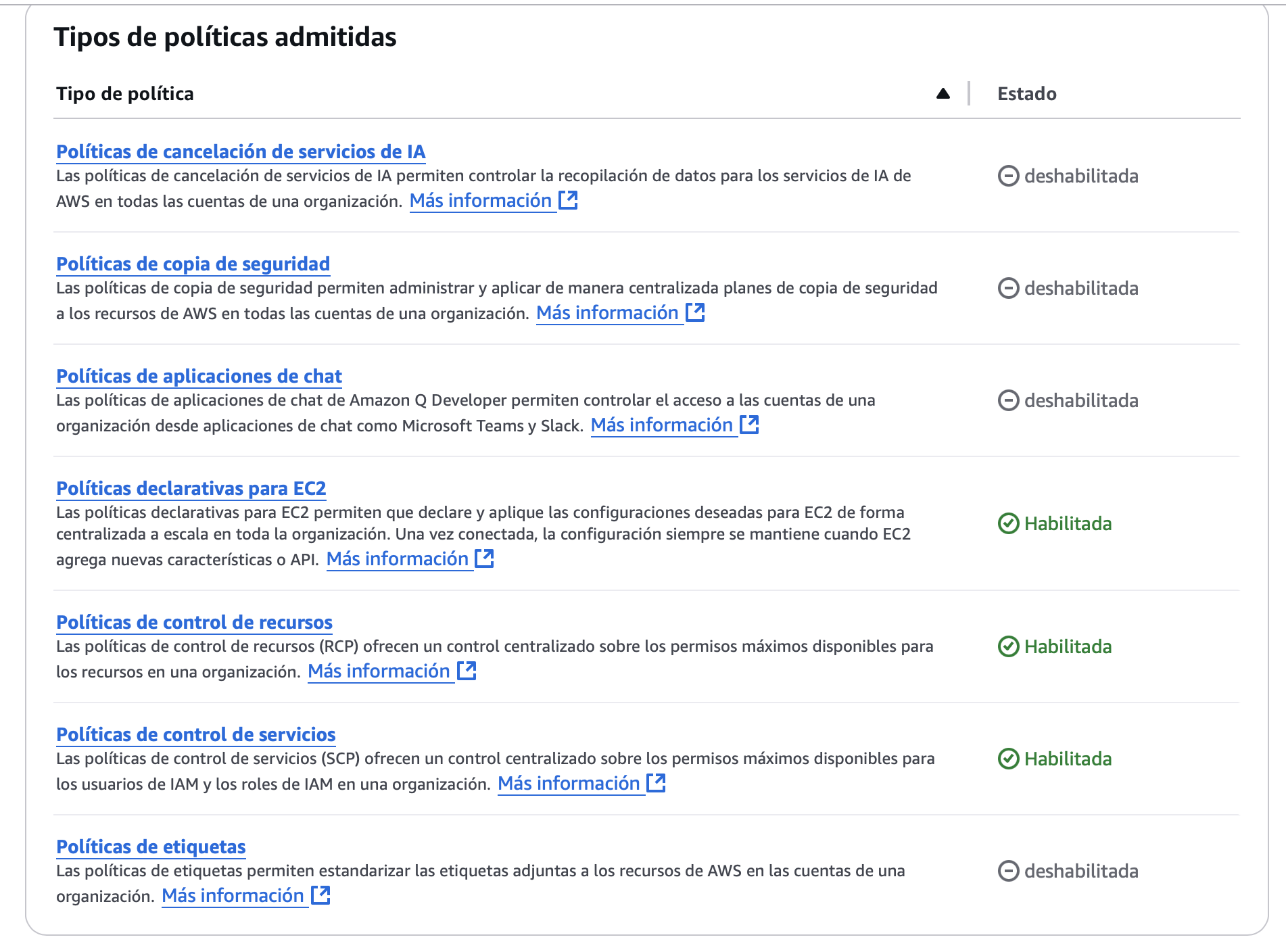Click deshabilitada text in IA policies row
Image resolution: width=1286 pixels, height=952 pixels.
[1081, 176]
